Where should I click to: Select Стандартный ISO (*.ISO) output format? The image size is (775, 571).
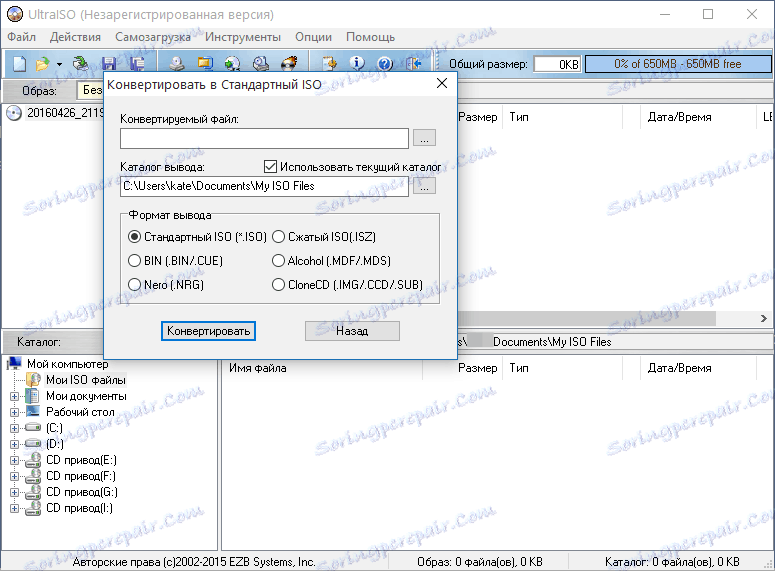point(134,237)
